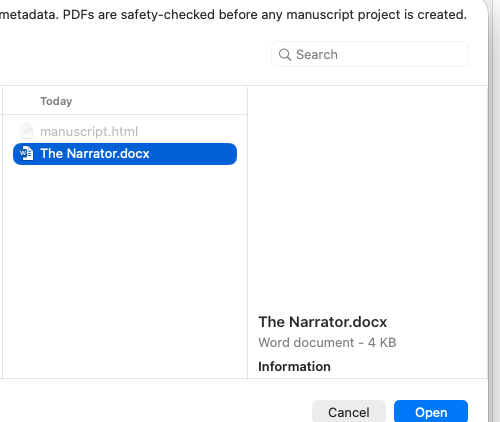Click the Search field in the file dialog
The width and height of the screenshot is (500, 422).
point(370,54)
